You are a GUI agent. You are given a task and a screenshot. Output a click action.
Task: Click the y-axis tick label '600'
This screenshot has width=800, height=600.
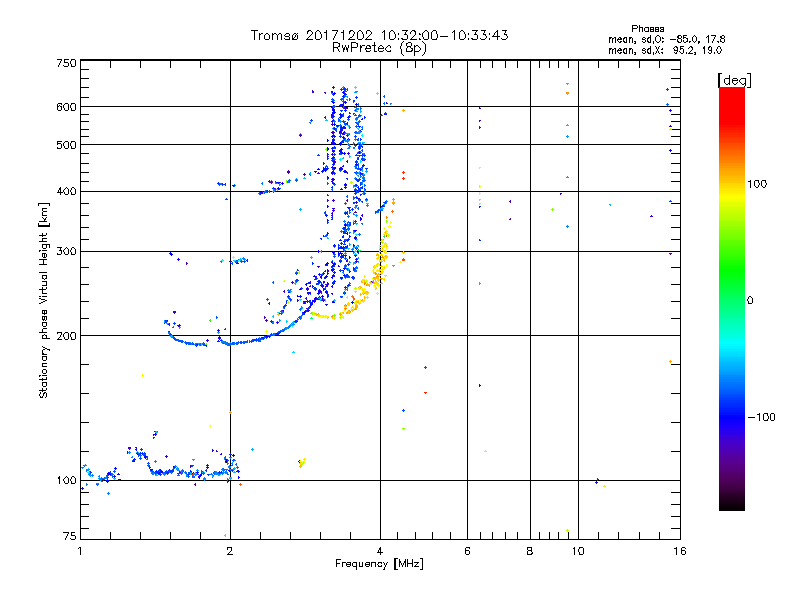[66, 107]
